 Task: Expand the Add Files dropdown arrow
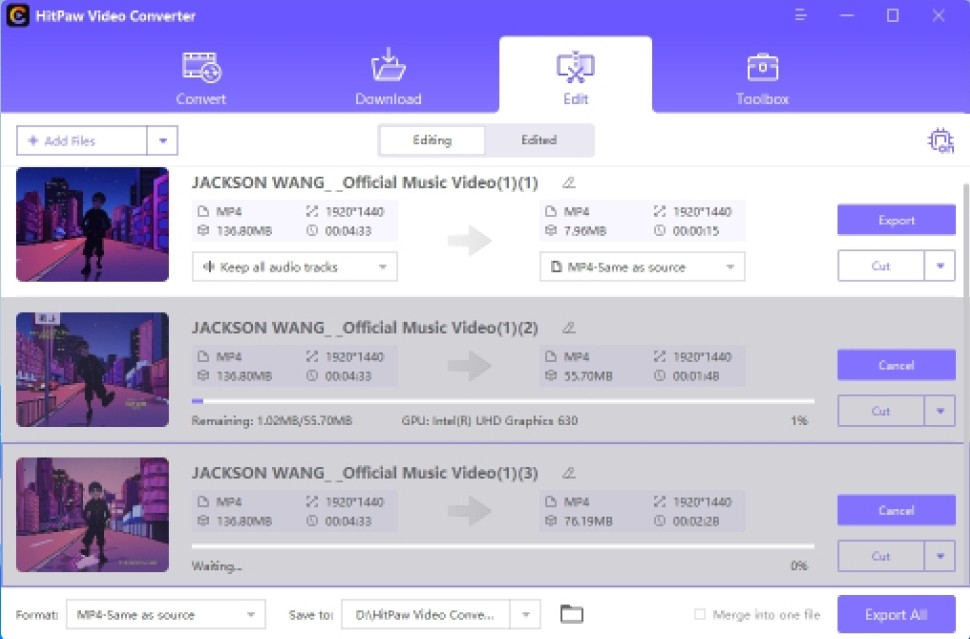[163, 141]
